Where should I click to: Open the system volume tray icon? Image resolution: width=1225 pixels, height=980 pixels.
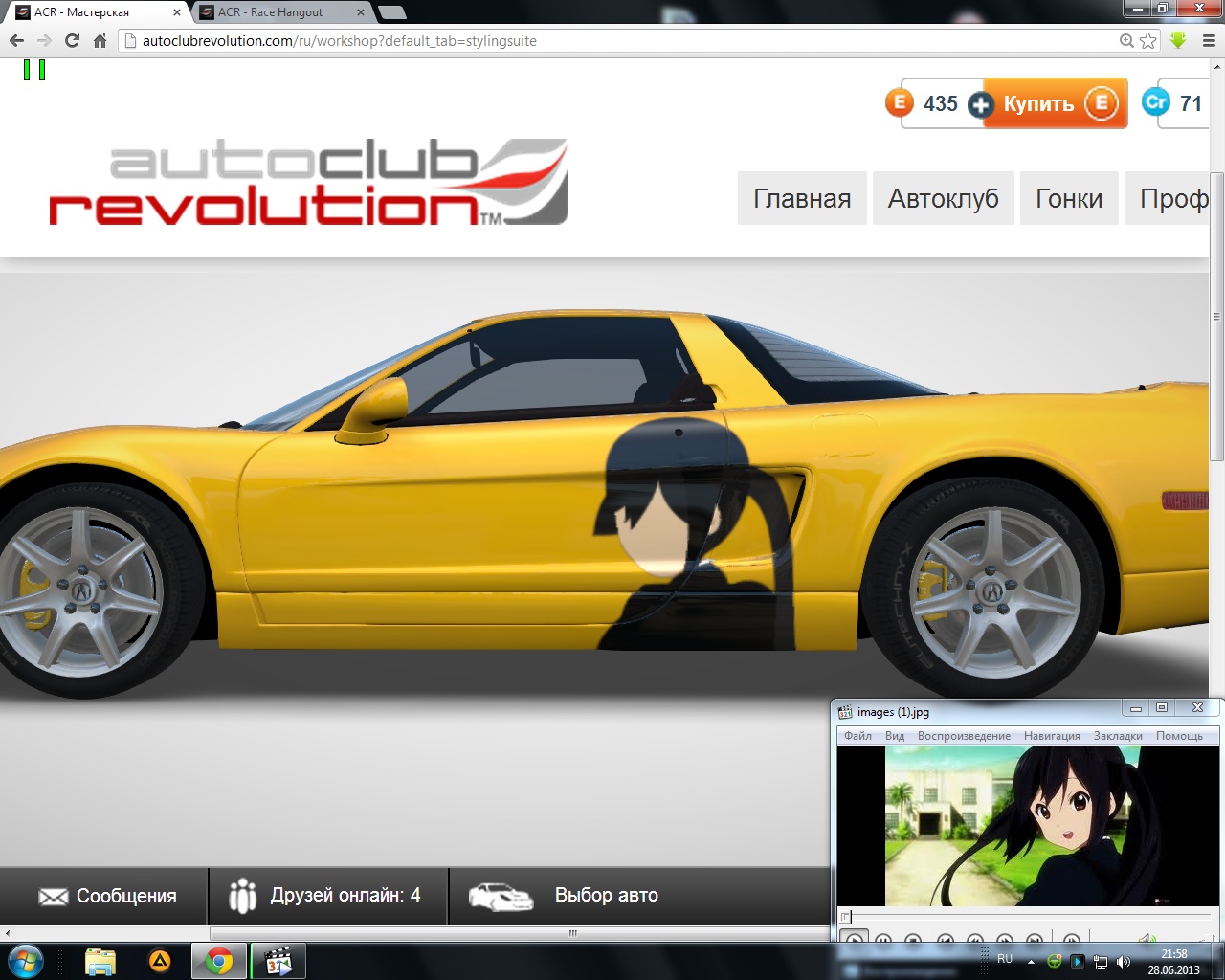pyautogui.click(x=1124, y=961)
